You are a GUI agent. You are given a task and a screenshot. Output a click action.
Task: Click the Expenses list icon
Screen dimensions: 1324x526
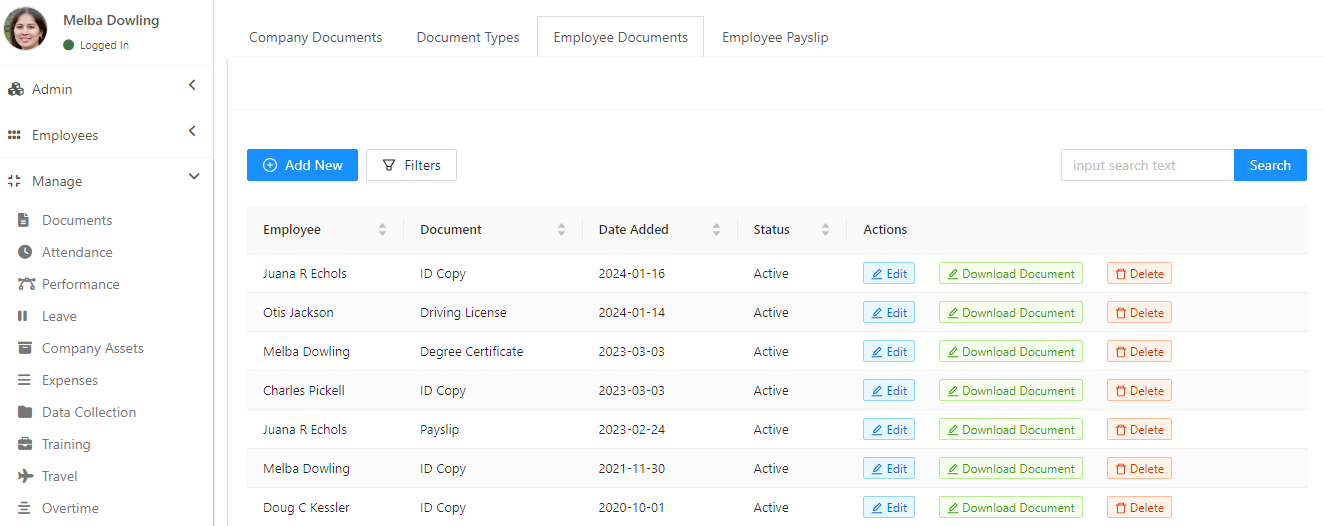[24, 380]
